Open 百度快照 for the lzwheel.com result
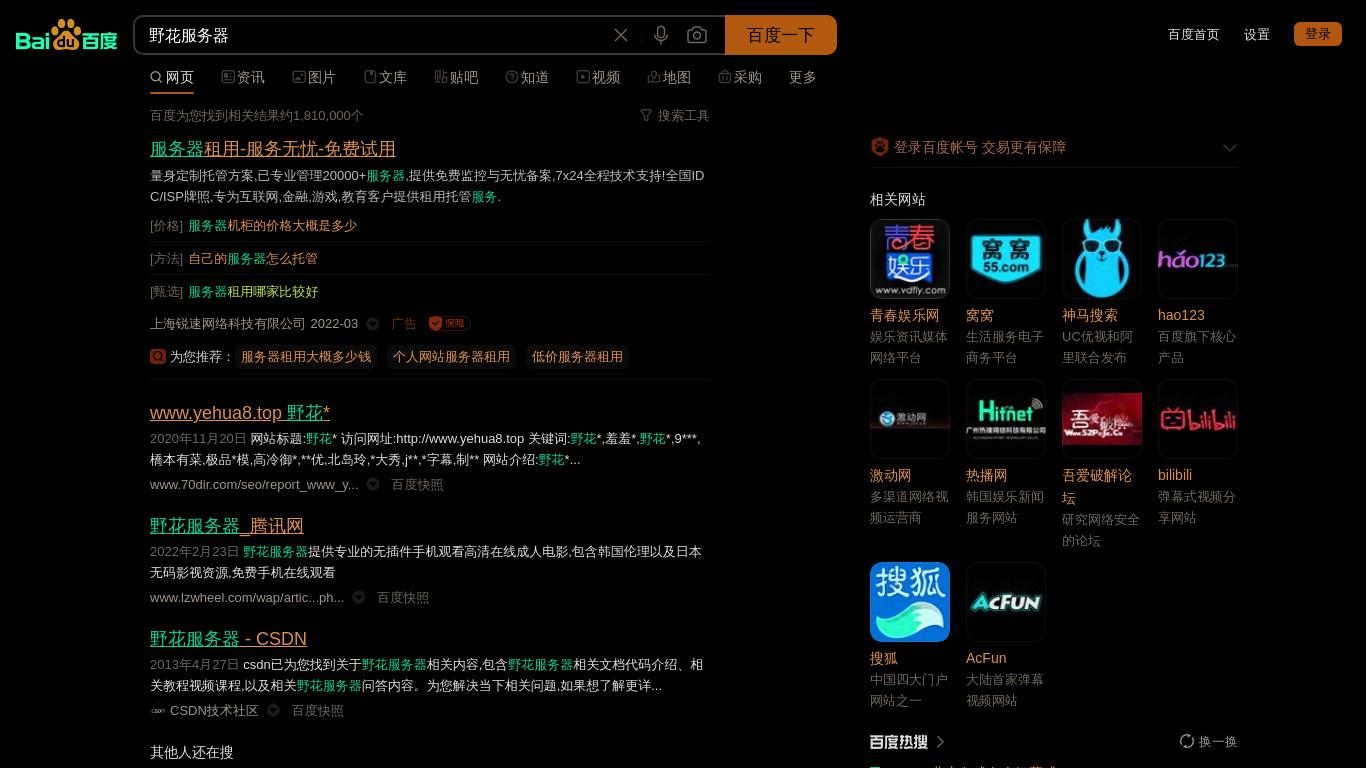The width and height of the screenshot is (1366, 768). click(x=403, y=598)
